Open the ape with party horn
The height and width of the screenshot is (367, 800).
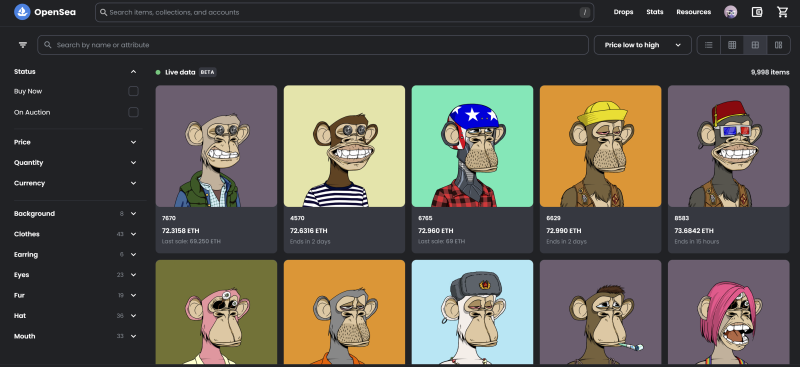[601, 312]
